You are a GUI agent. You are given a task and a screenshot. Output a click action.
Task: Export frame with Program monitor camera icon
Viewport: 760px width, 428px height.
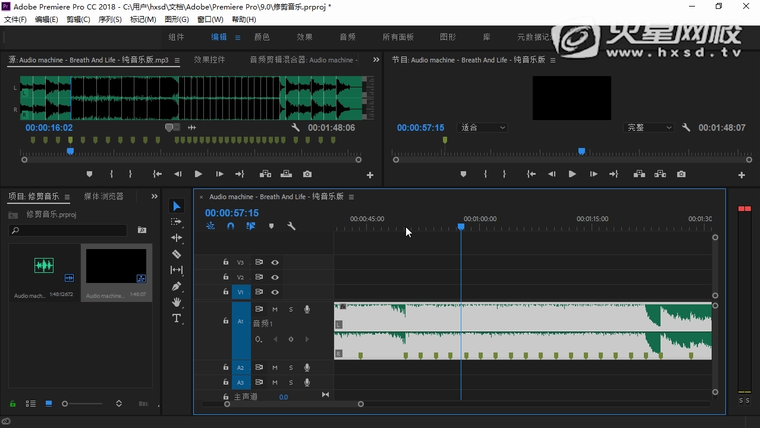[681, 174]
